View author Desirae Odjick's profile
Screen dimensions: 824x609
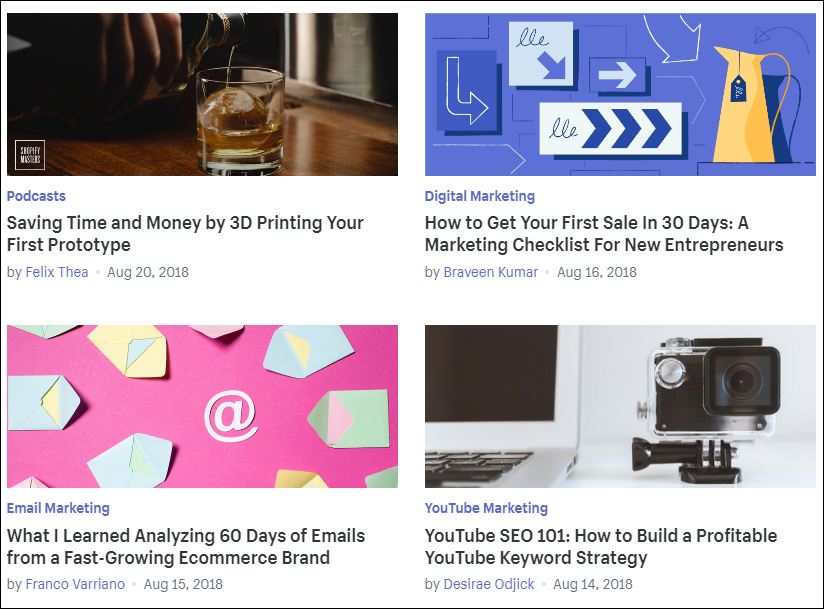489,584
